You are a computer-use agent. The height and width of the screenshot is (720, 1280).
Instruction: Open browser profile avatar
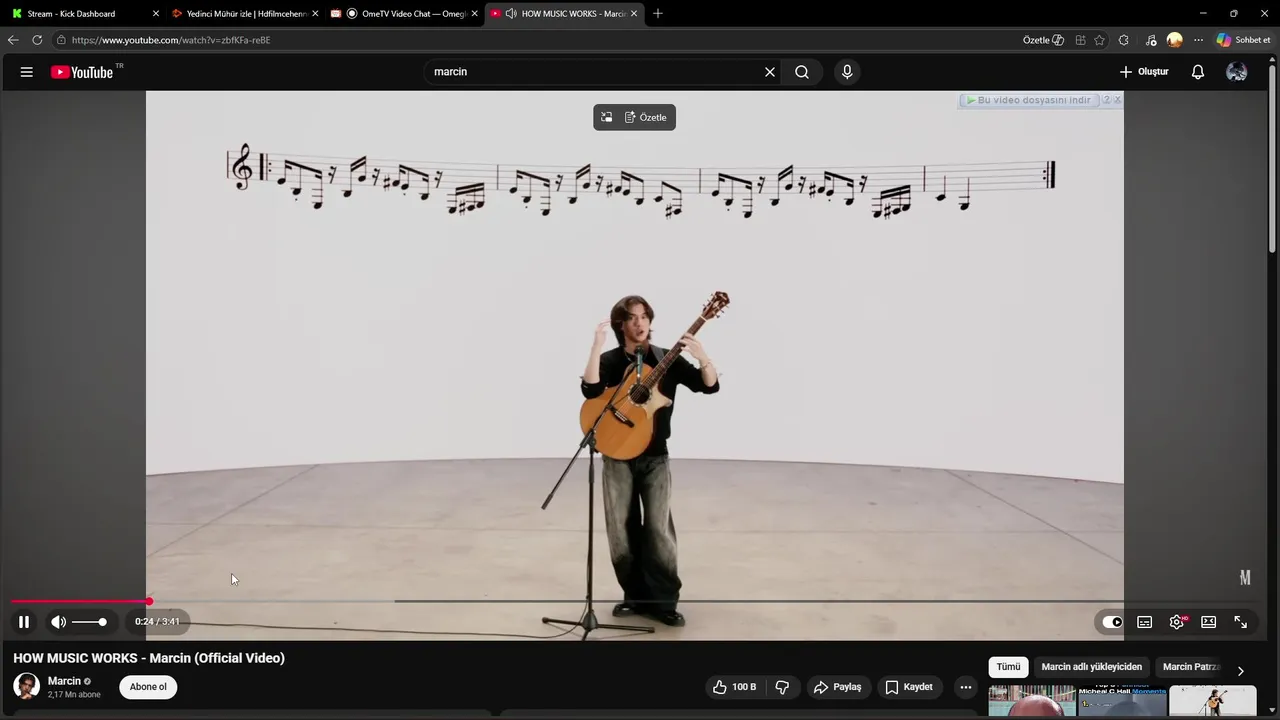pyautogui.click(x=1175, y=40)
